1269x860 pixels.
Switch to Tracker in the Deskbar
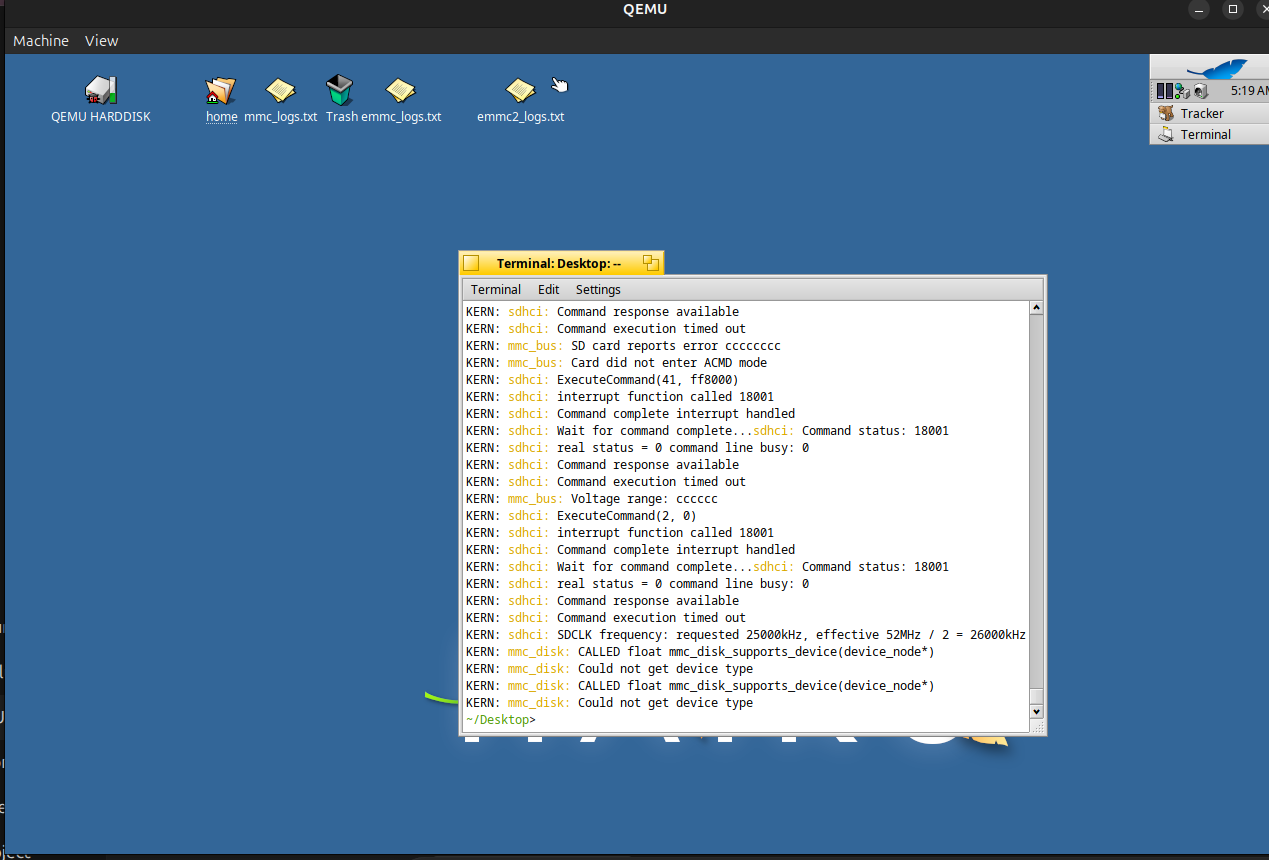(1201, 113)
